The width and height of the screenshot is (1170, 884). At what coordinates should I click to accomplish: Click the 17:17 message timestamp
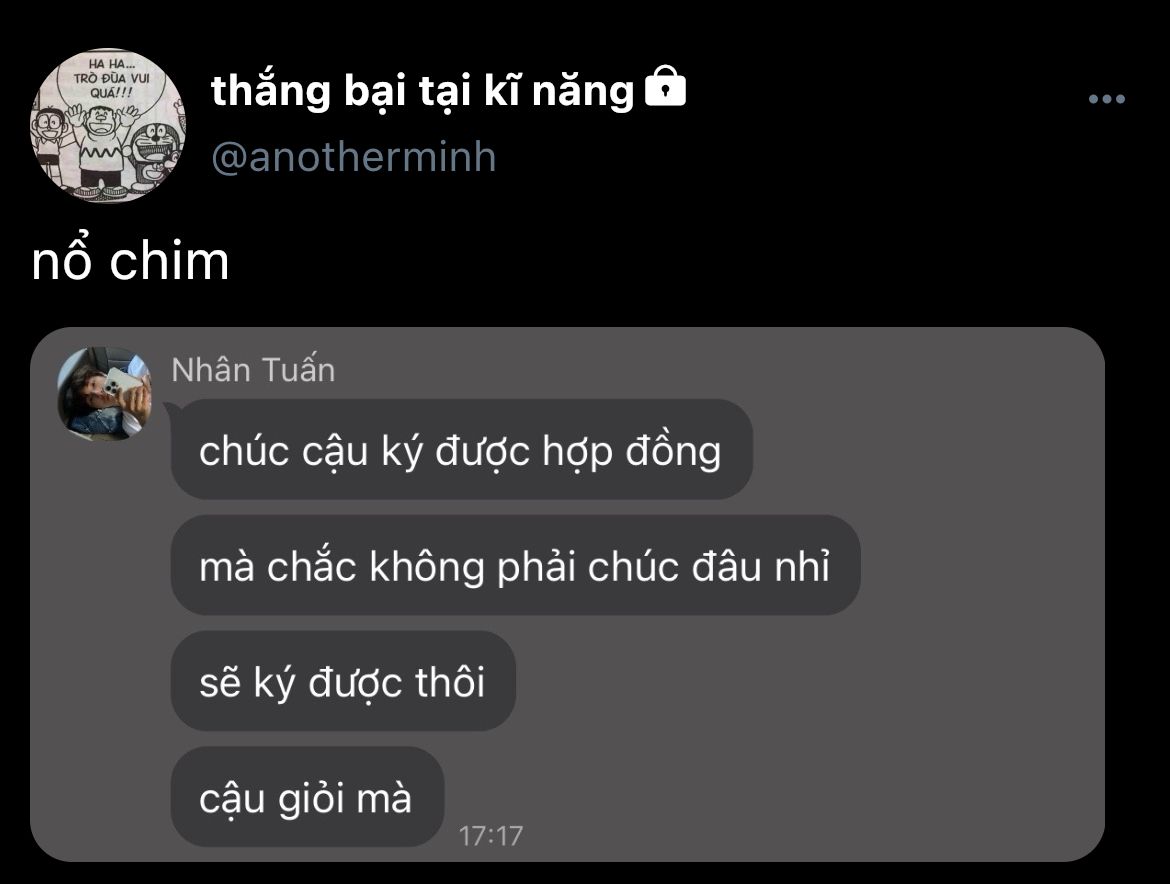point(490,836)
